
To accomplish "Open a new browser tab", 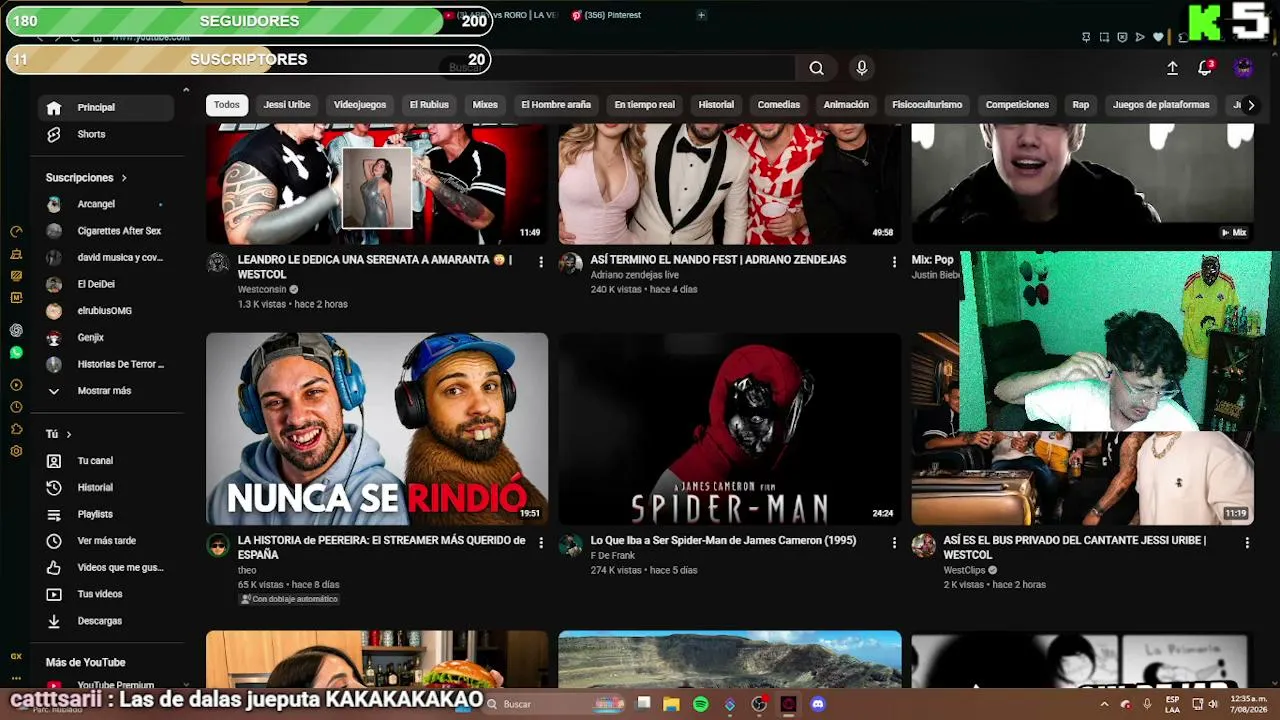I will pyautogui.click(x=701, y=15).
